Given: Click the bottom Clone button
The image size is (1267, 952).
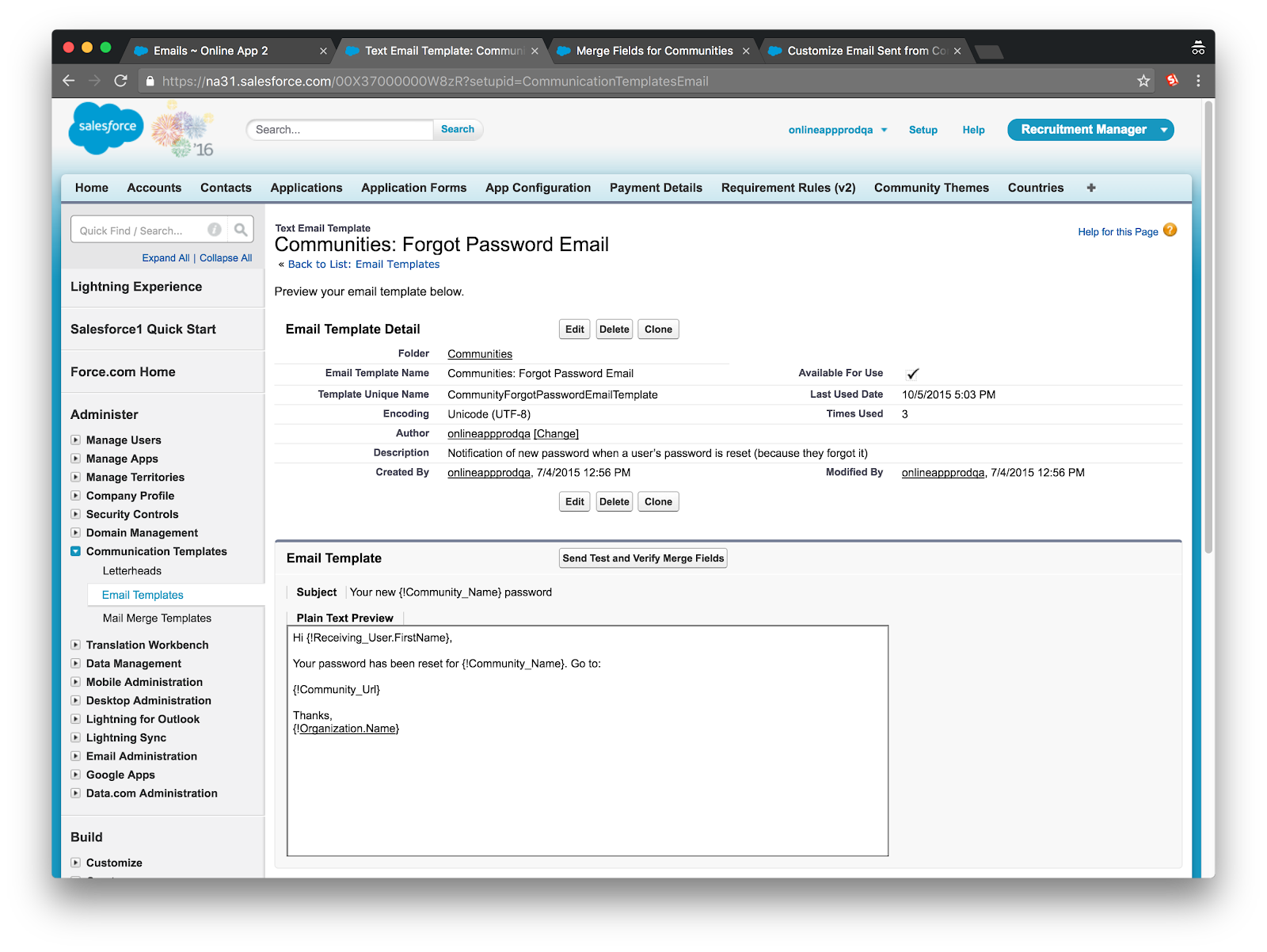Looking at the screenshot, I should (658, 501).
